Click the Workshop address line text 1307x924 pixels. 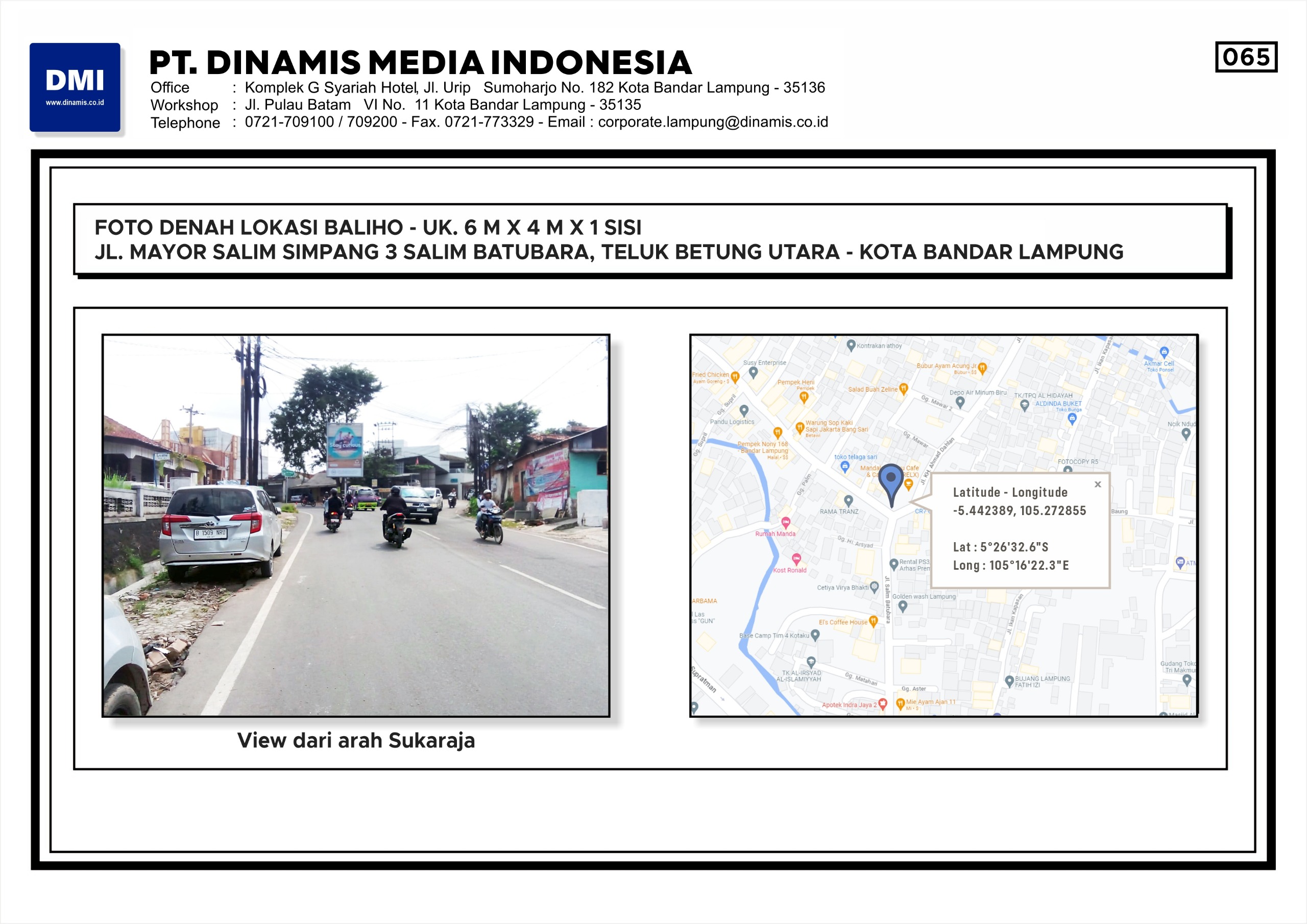pyautogui.click(x=443, y=105)
